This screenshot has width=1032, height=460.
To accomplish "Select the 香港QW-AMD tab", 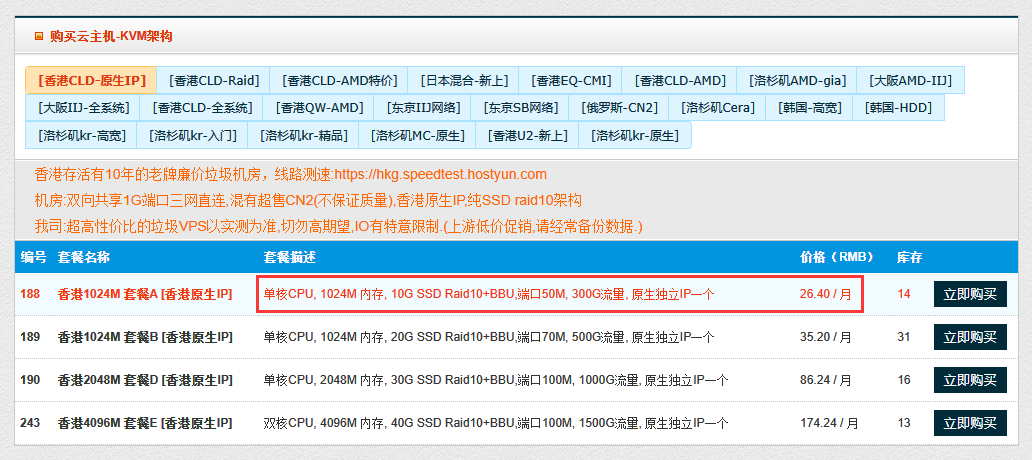I will tap(319, 108).
